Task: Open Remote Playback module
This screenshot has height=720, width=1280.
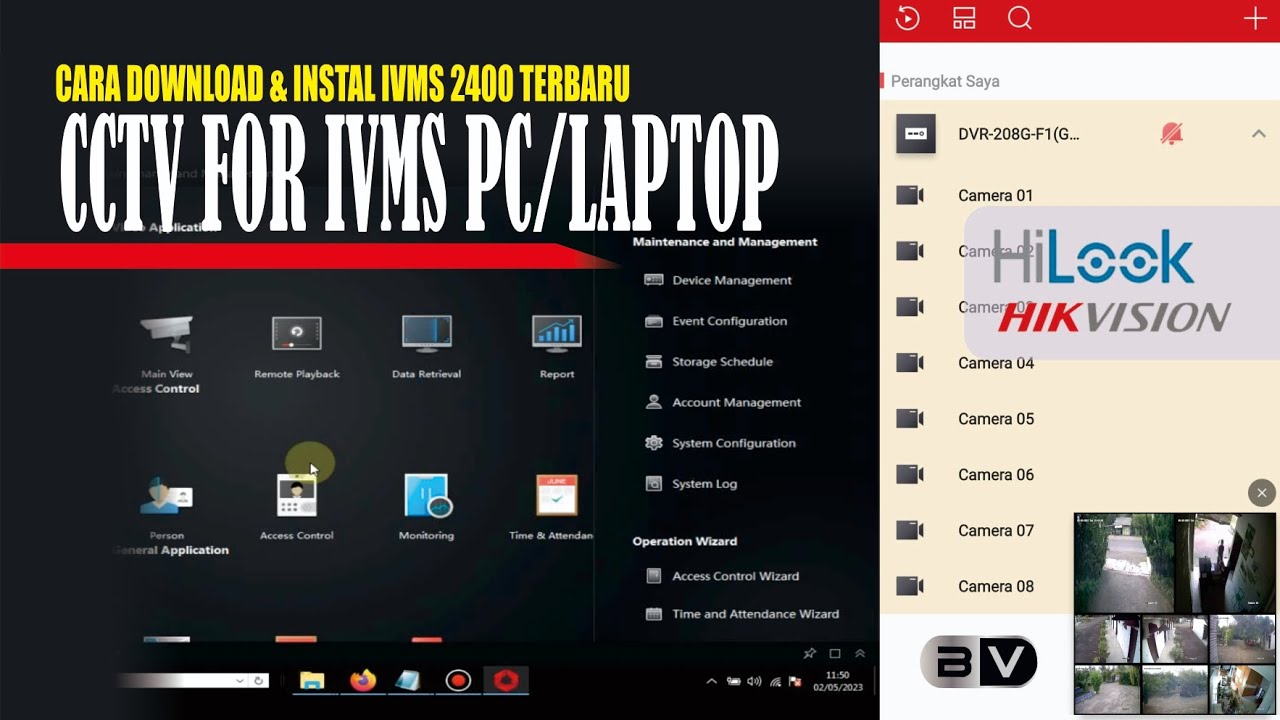Action: [297, 334]
